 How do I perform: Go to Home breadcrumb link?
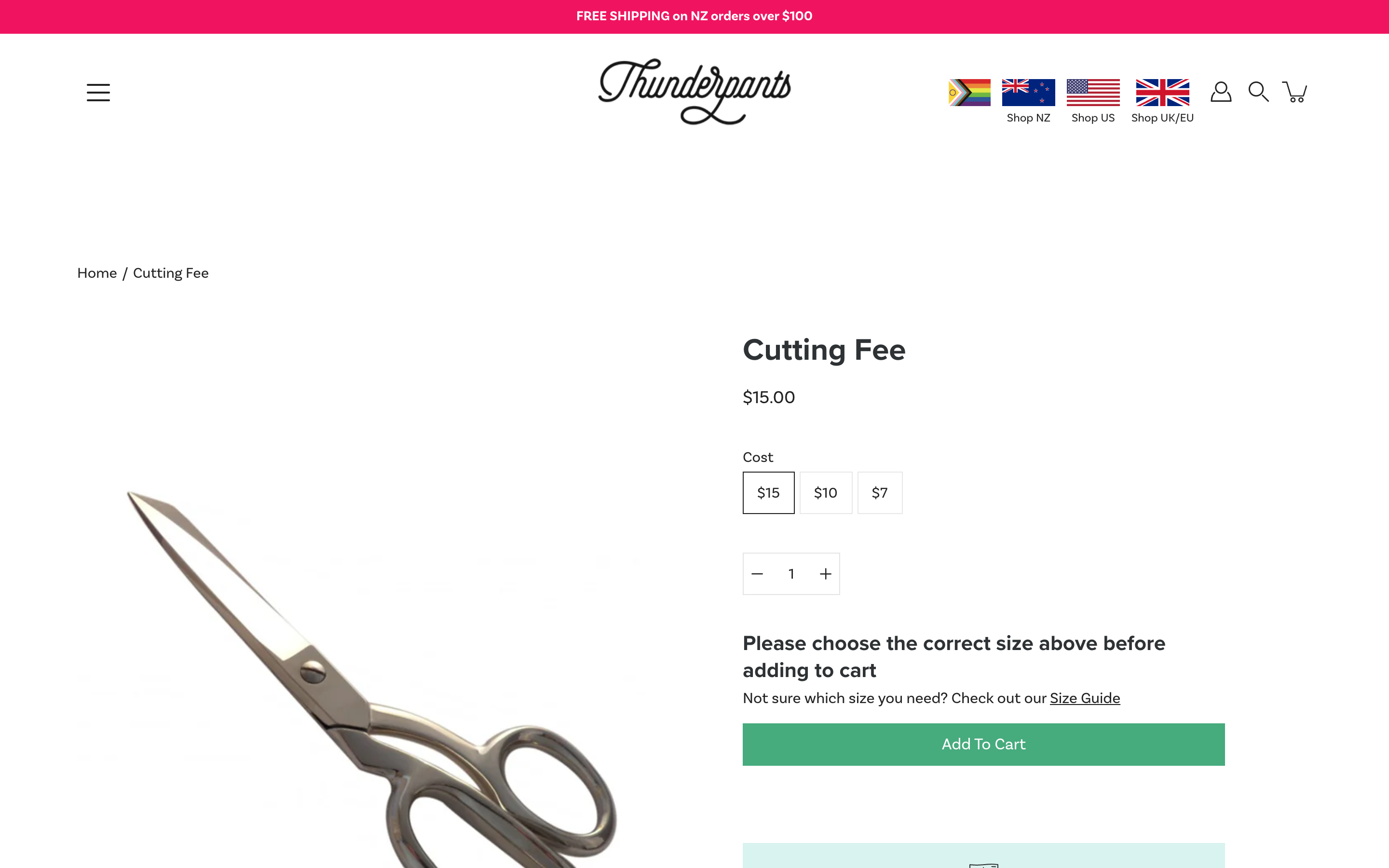[97, 272]
